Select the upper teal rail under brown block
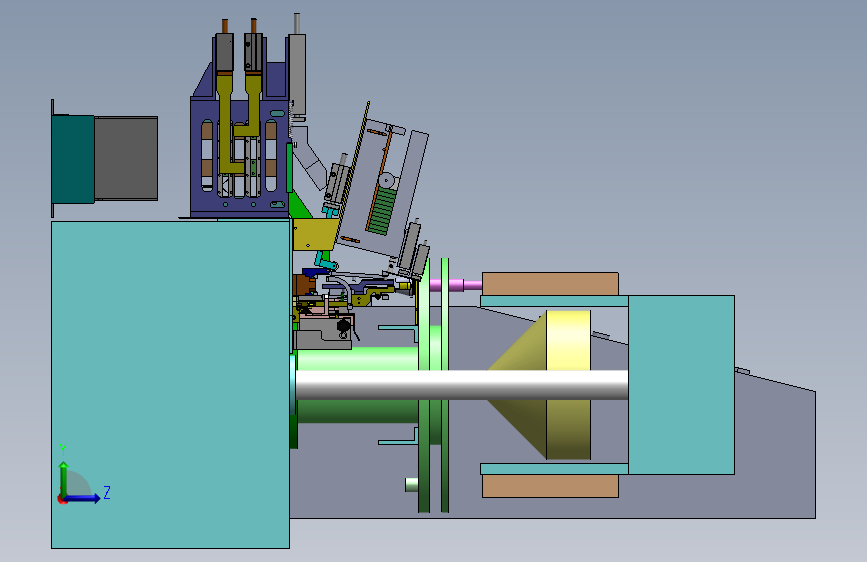This screenshot has width=867, height=562. click(x=554, y=301)
